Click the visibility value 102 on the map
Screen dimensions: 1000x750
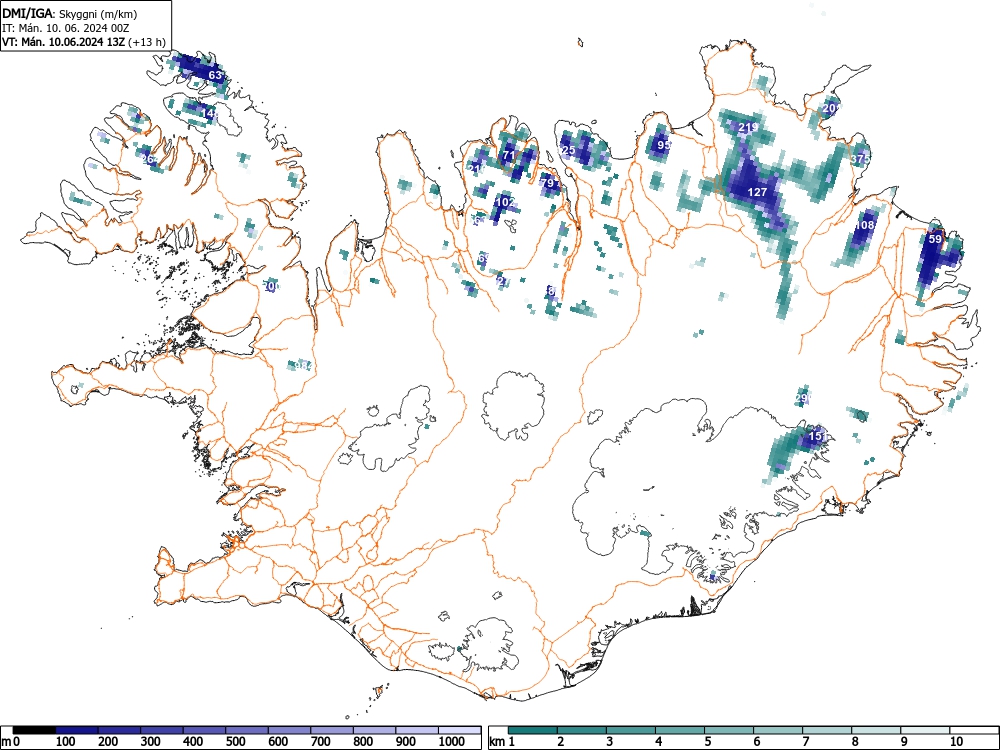tap(505, 202)
